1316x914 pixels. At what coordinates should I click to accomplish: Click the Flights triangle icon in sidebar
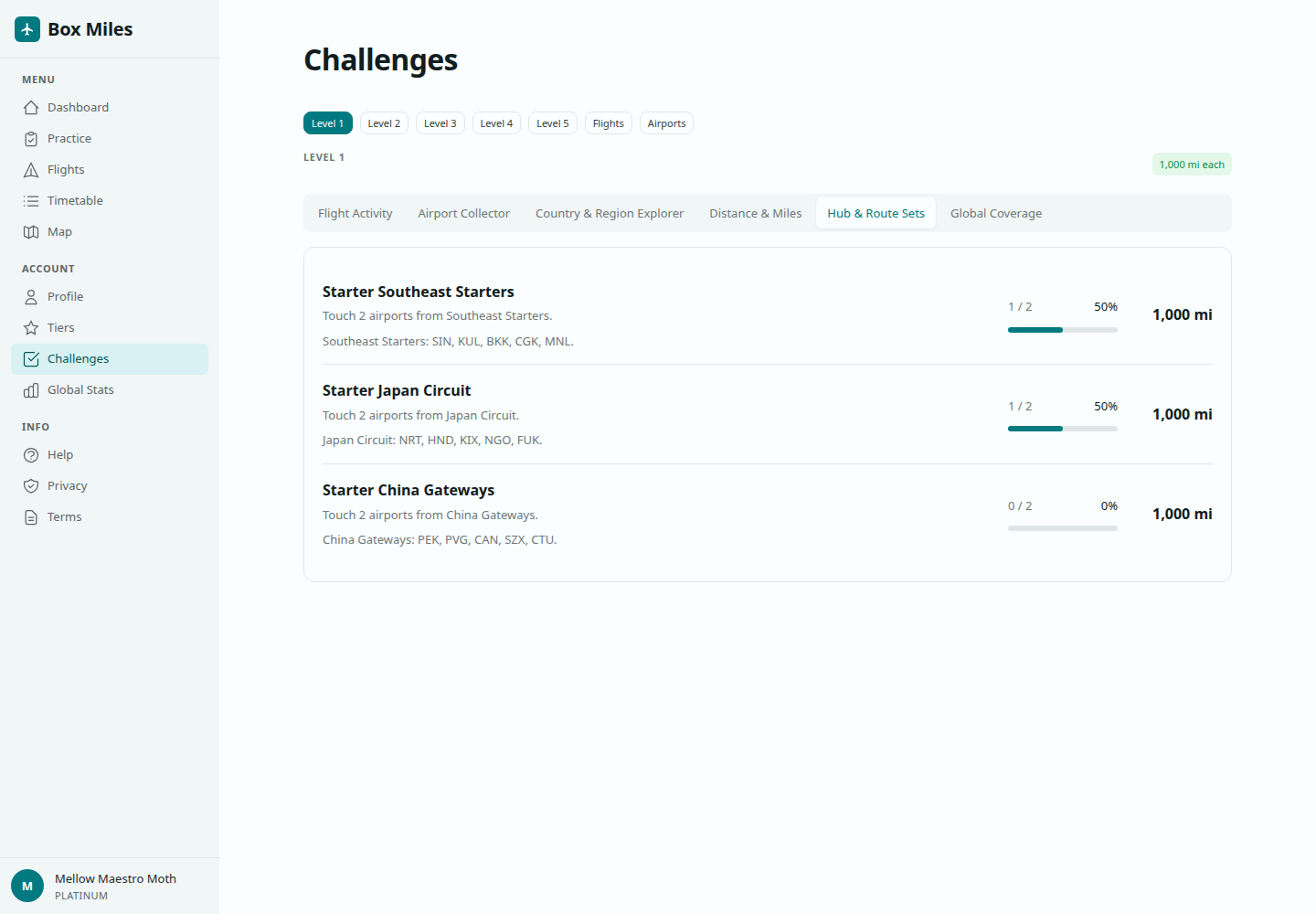pyautogui.click(x=31, y=170)
